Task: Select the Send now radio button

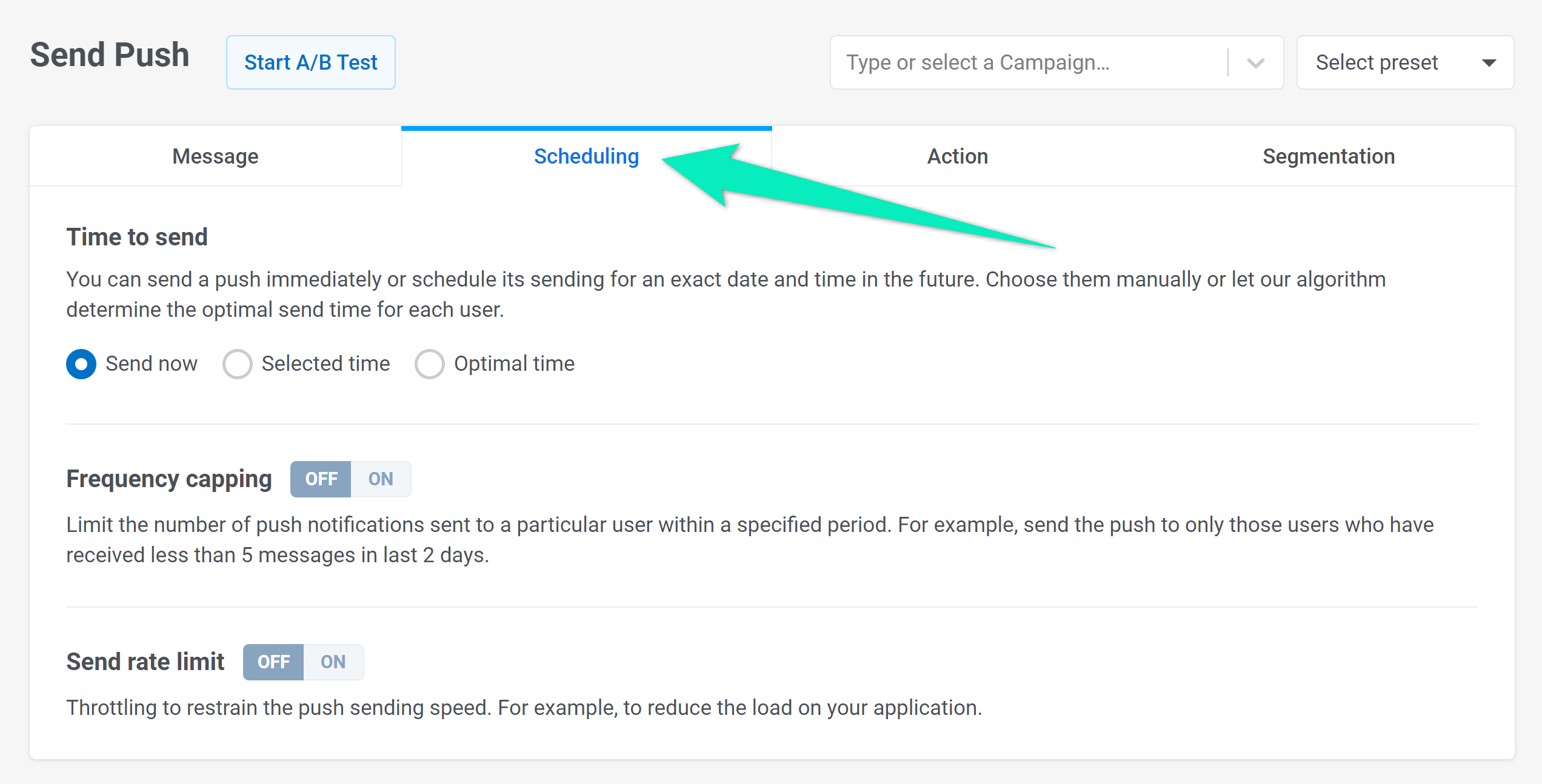Action: point(81,364)
